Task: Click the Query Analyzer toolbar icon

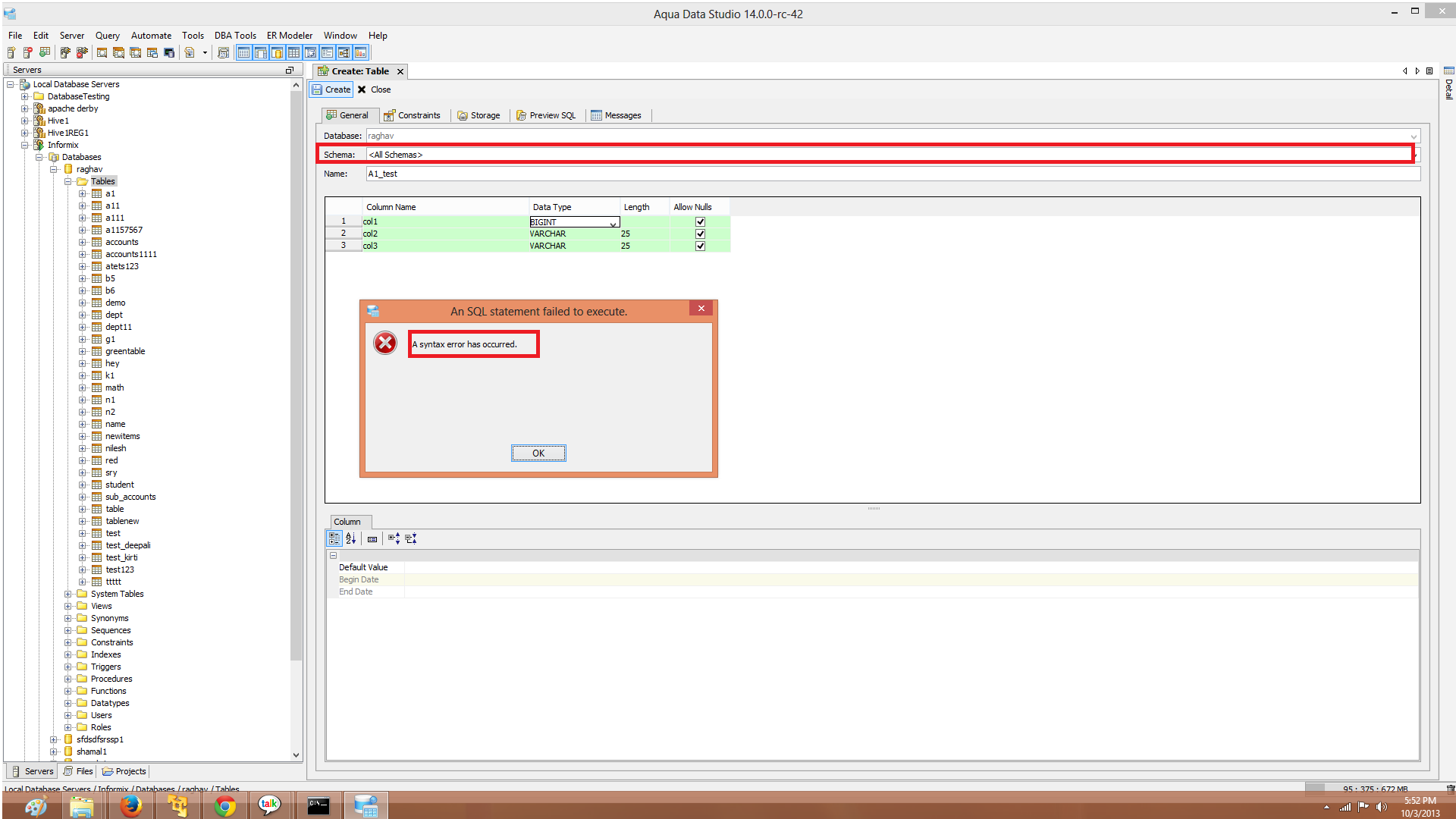Action: pyautogui.click(x=102, y=52)
